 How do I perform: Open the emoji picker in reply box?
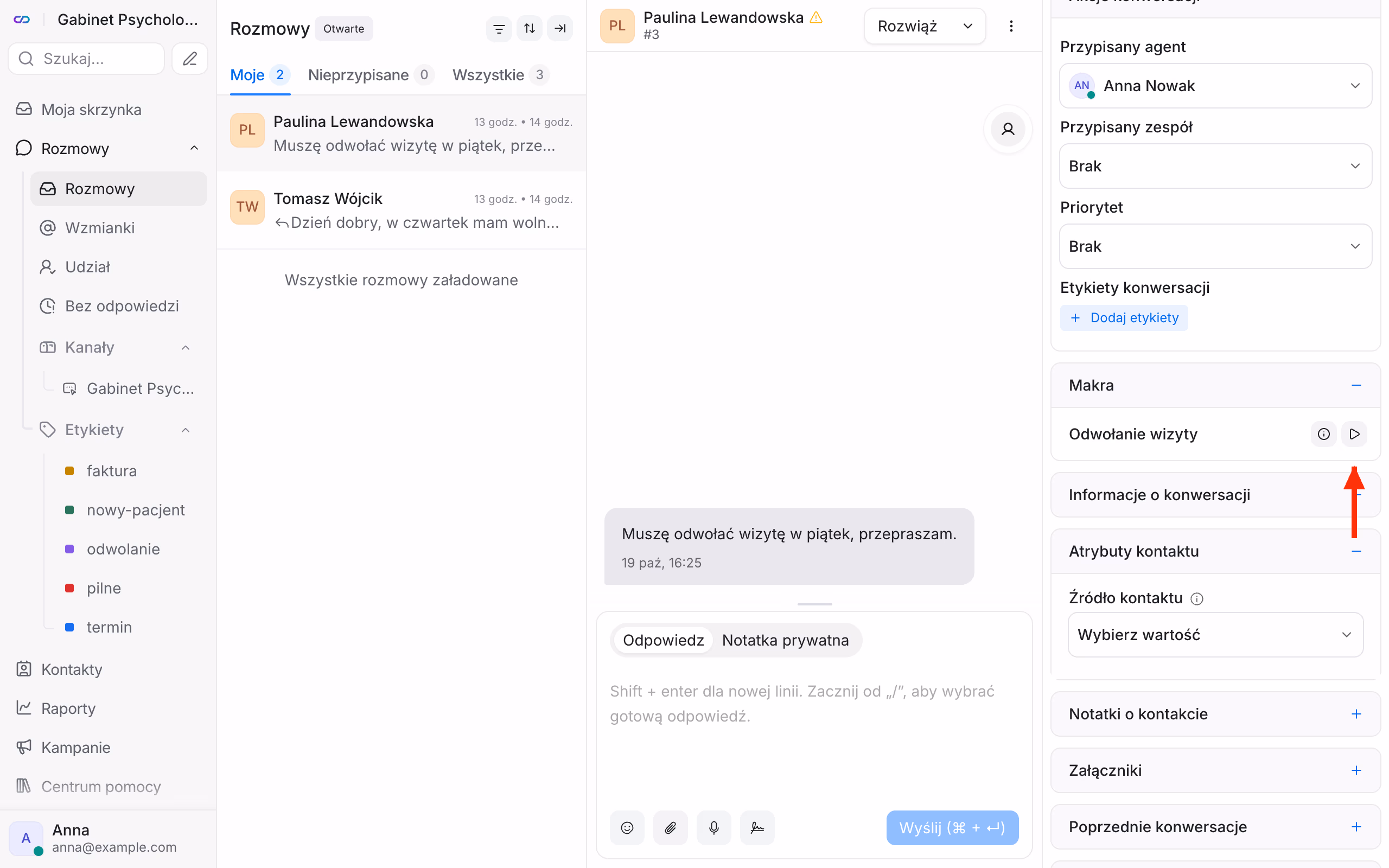point(627,827)
